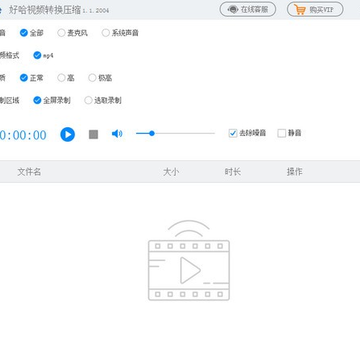Click the 操作 actions column header
This screenshot has width=360, height=360.
(295, 172)
